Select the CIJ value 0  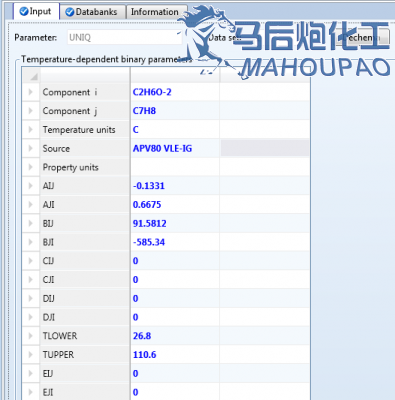(175, 261)
